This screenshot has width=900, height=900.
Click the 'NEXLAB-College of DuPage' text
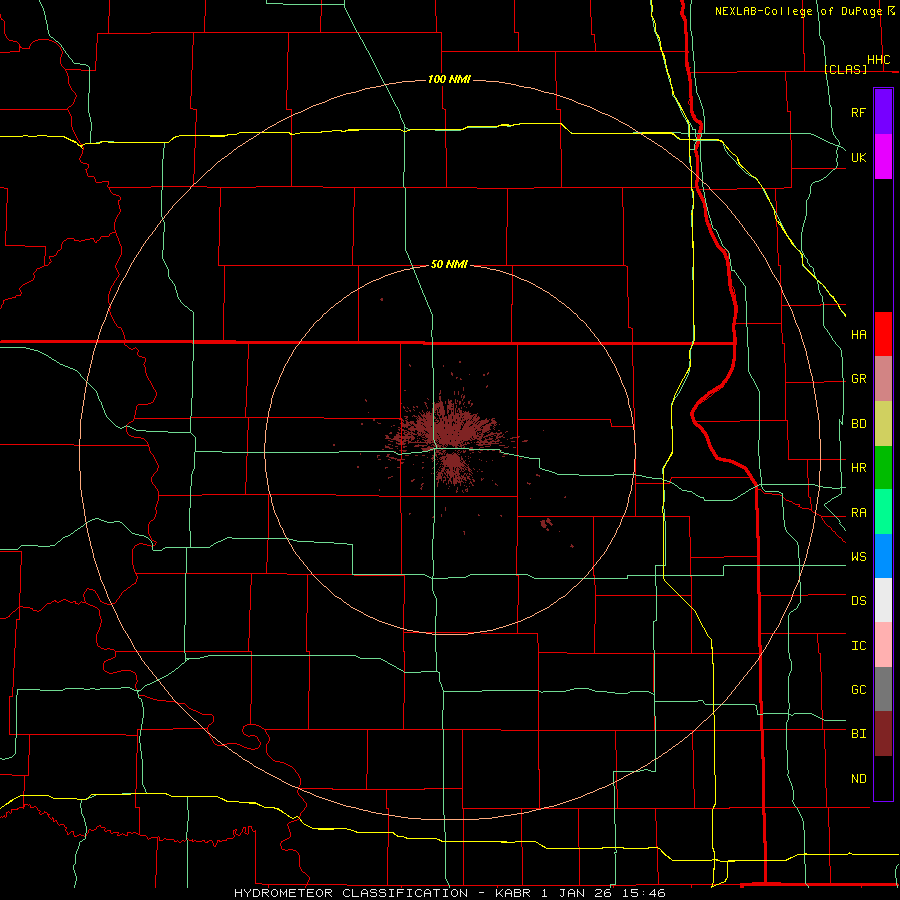pyautogui.click(x=799, y=11)
